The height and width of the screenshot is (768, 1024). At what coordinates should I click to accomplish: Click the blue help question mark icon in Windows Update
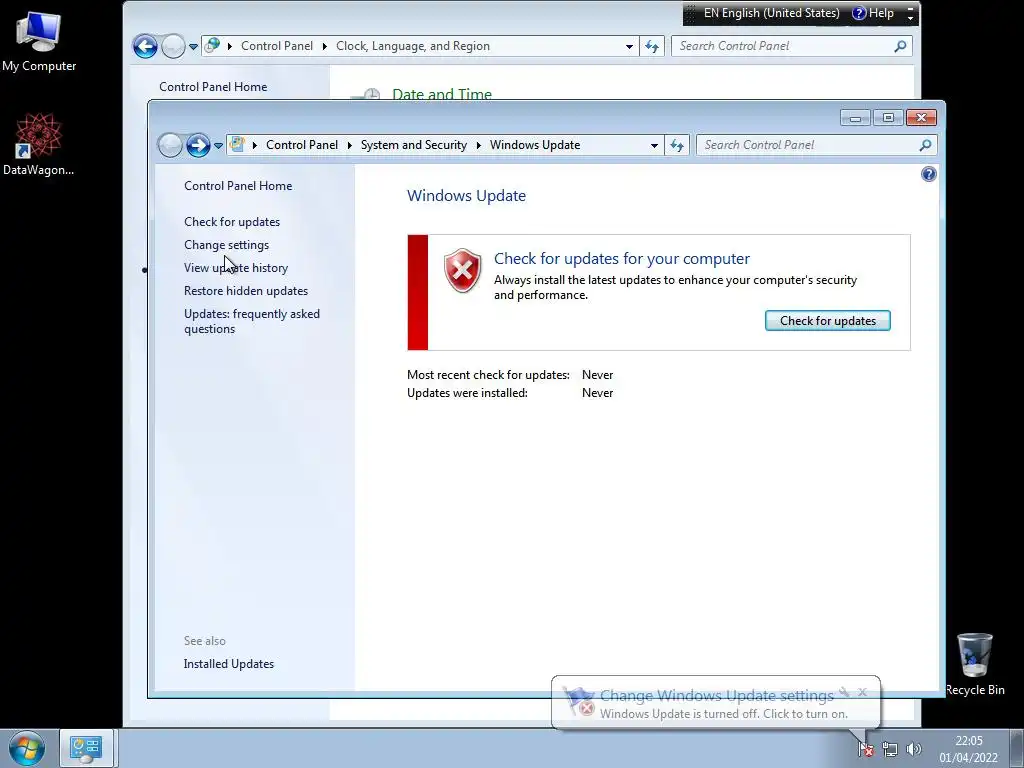click(928, 174)
